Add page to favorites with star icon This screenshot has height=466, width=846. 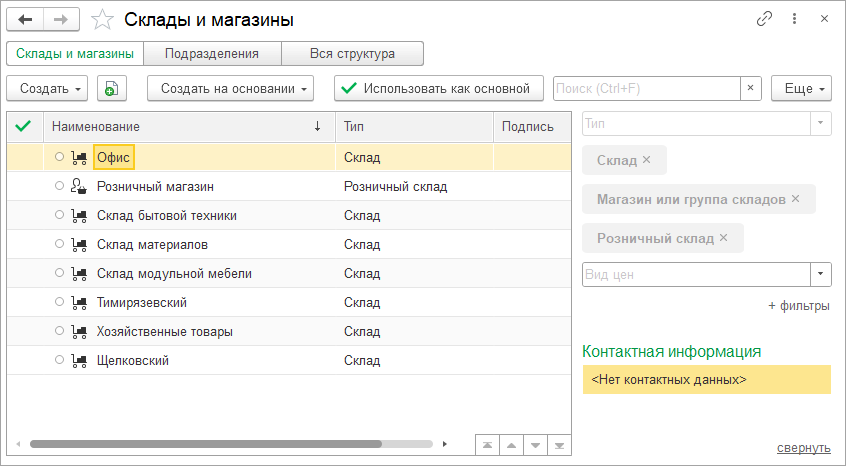101,19
